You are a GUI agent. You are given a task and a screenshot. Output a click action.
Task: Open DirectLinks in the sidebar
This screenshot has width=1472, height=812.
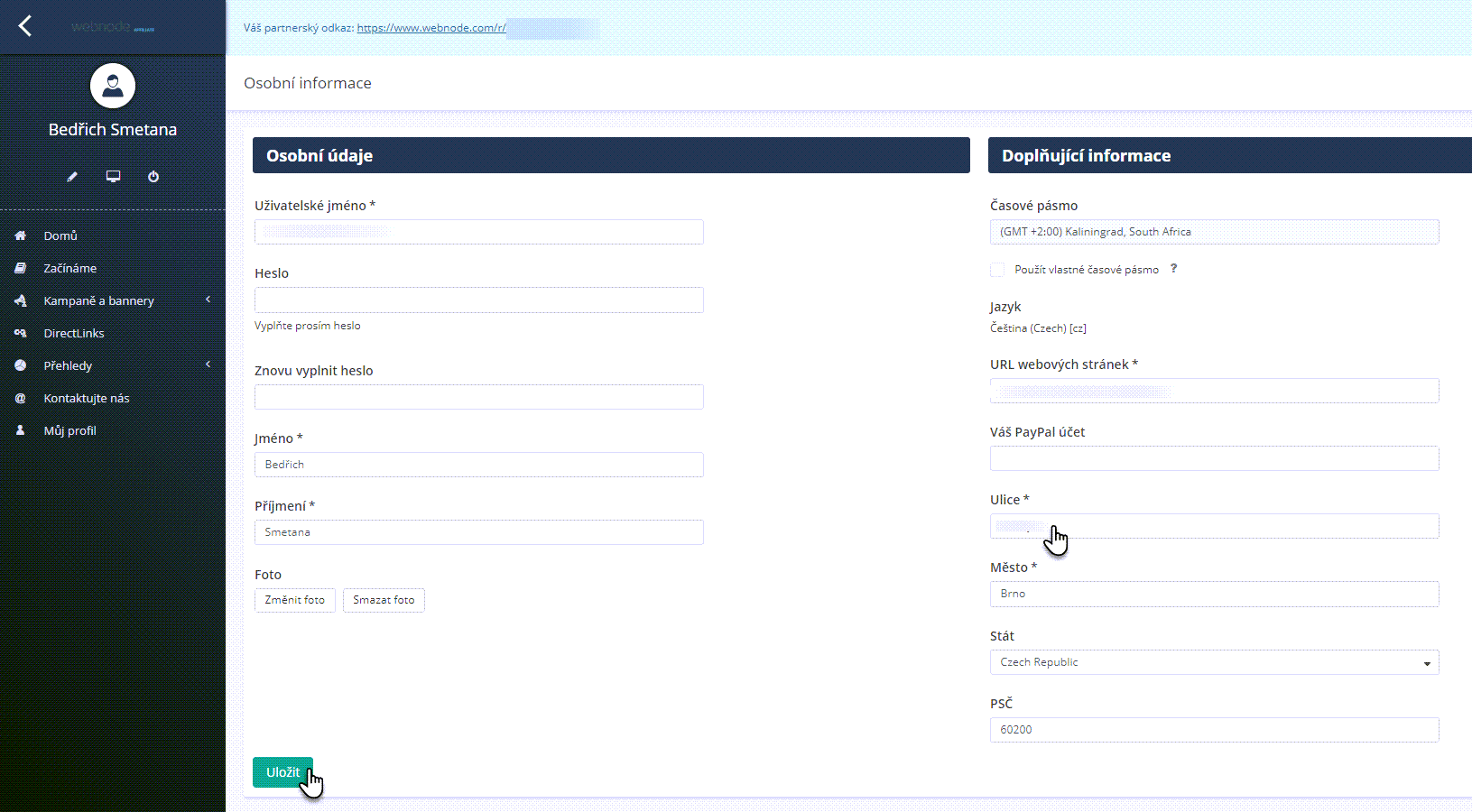pos(74,333)
